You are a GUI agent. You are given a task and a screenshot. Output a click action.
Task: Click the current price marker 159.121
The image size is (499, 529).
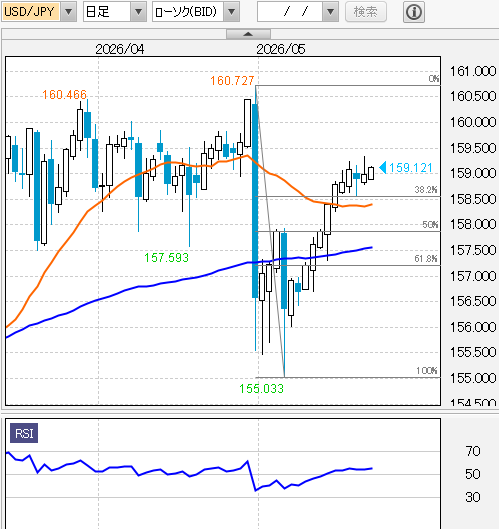point(406,168)
